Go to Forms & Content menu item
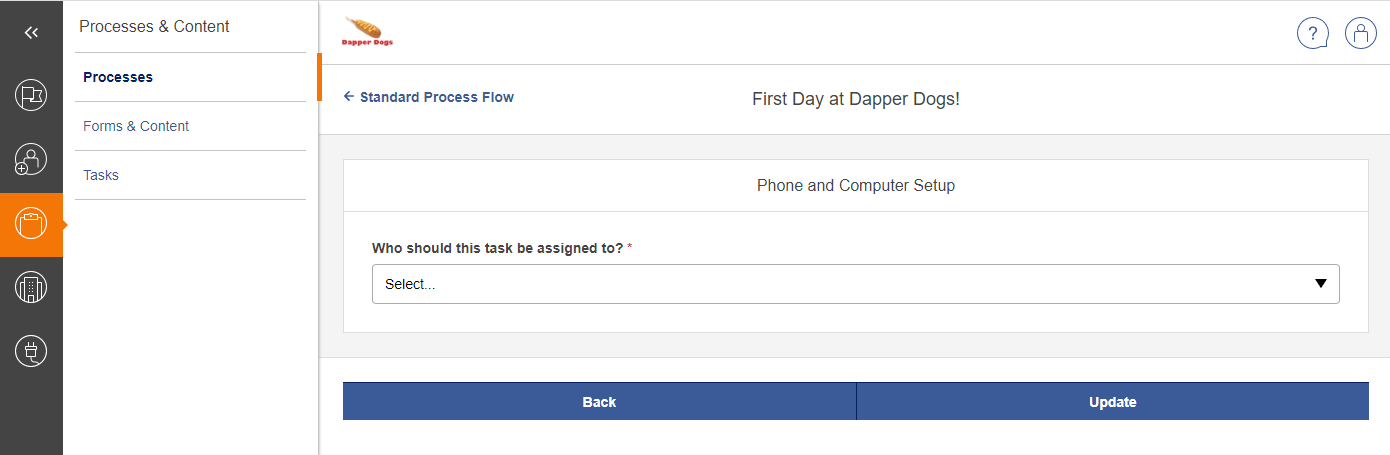The width and height of the screenshot is (1390, 455). [136, 126]
